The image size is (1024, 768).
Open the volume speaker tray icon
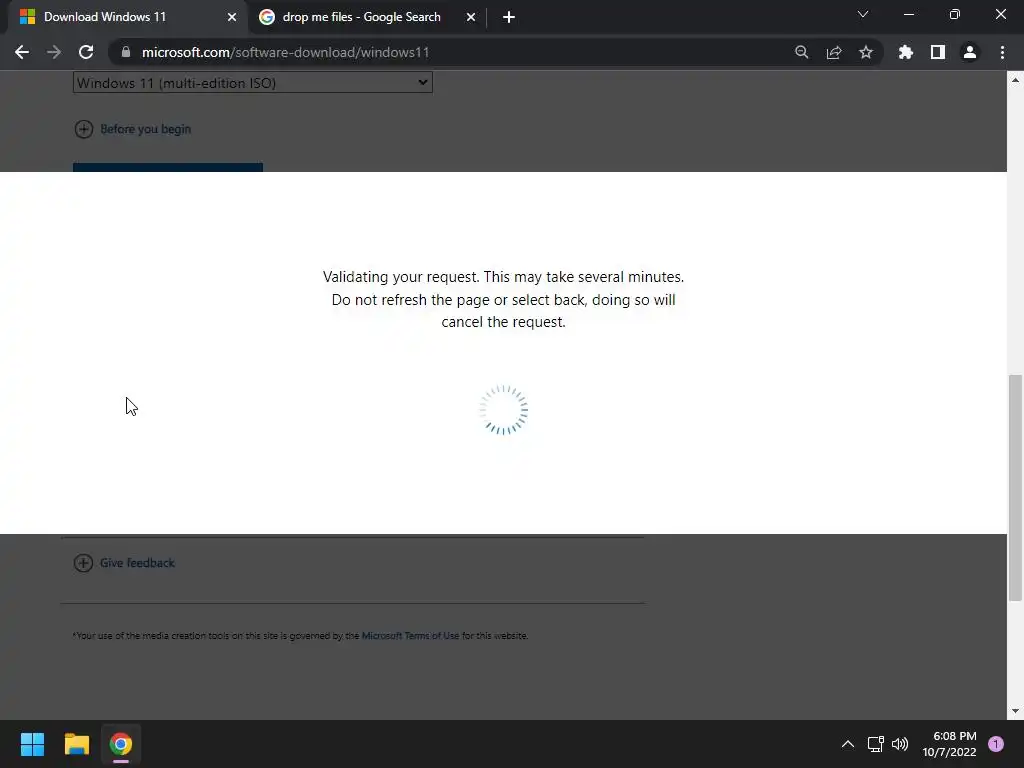coord(900,744)
